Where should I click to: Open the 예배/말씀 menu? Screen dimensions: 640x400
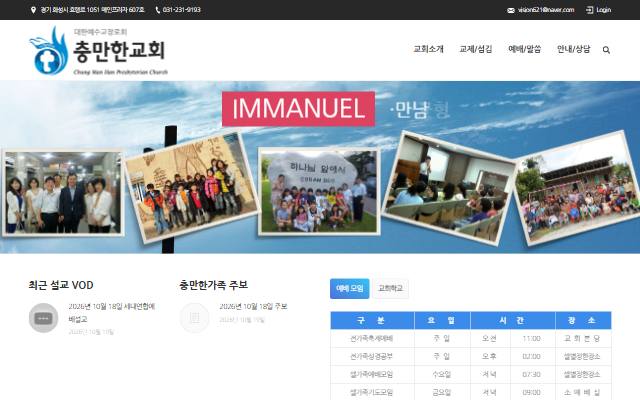click(524, 49)
